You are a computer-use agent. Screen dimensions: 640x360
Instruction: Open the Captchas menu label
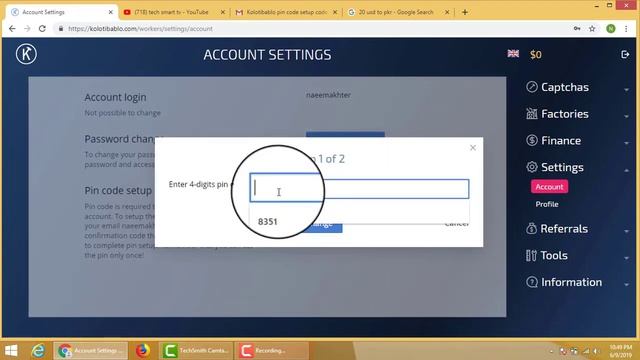[565, 87]
